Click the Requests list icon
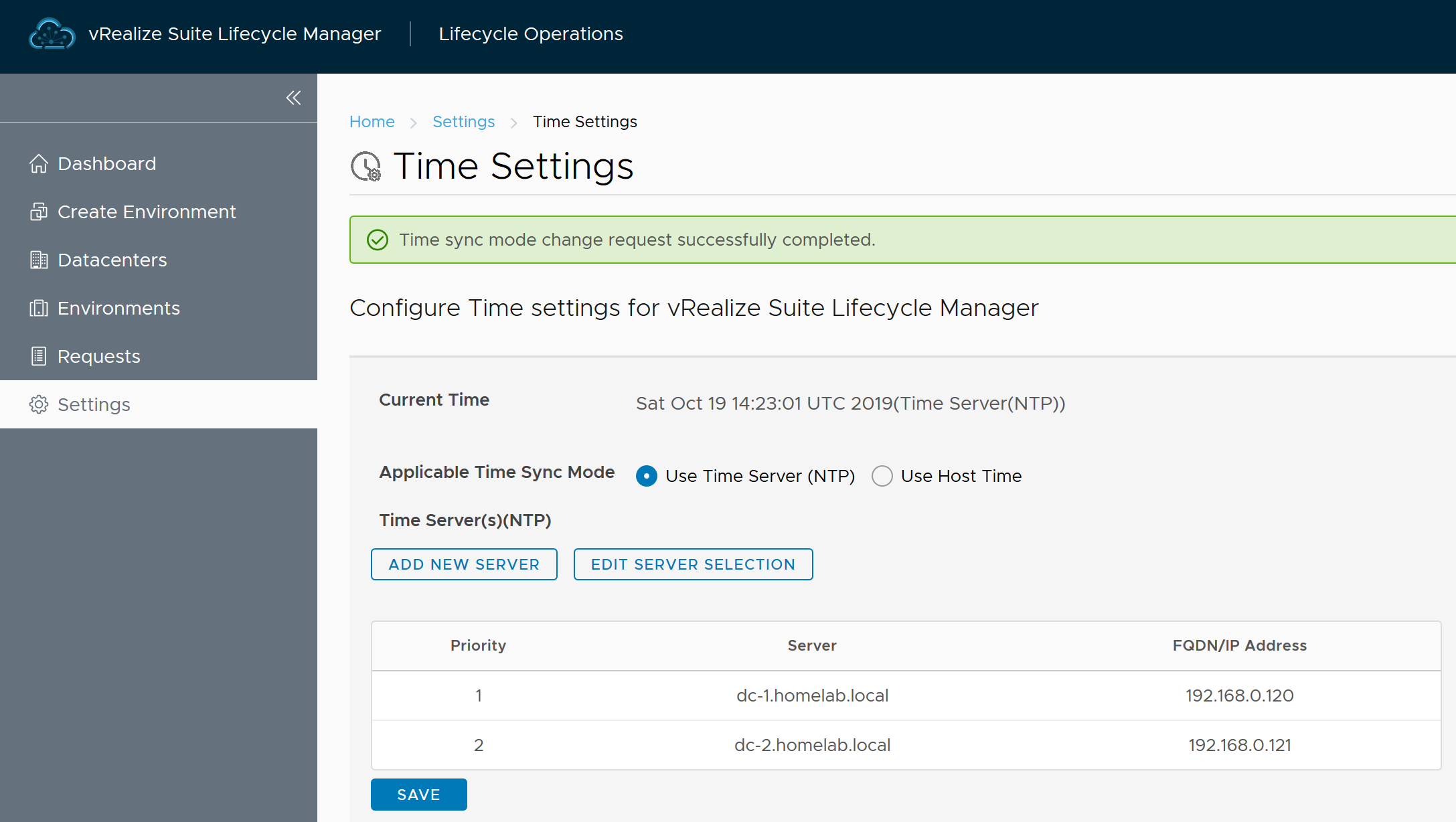1456x822 pixels. click(x=39, y=356)
